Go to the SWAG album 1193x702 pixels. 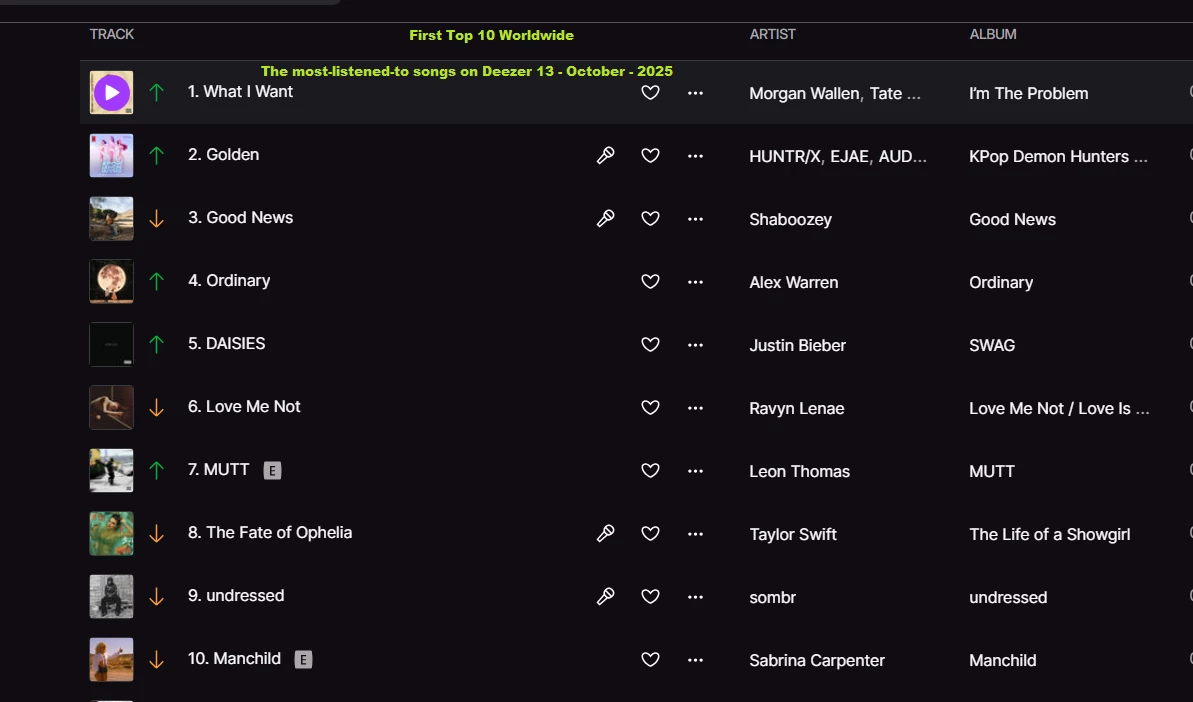(992, 346)
